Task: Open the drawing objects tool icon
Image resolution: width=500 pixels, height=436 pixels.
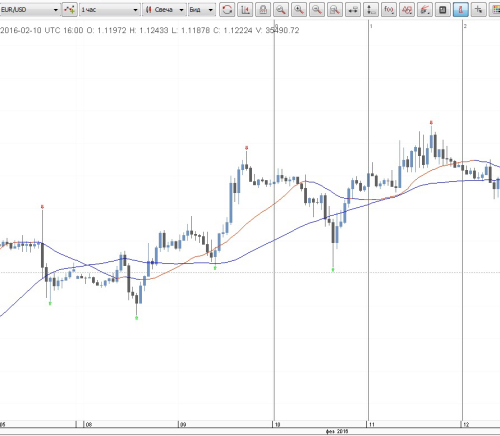Action: tap(407, 10)
